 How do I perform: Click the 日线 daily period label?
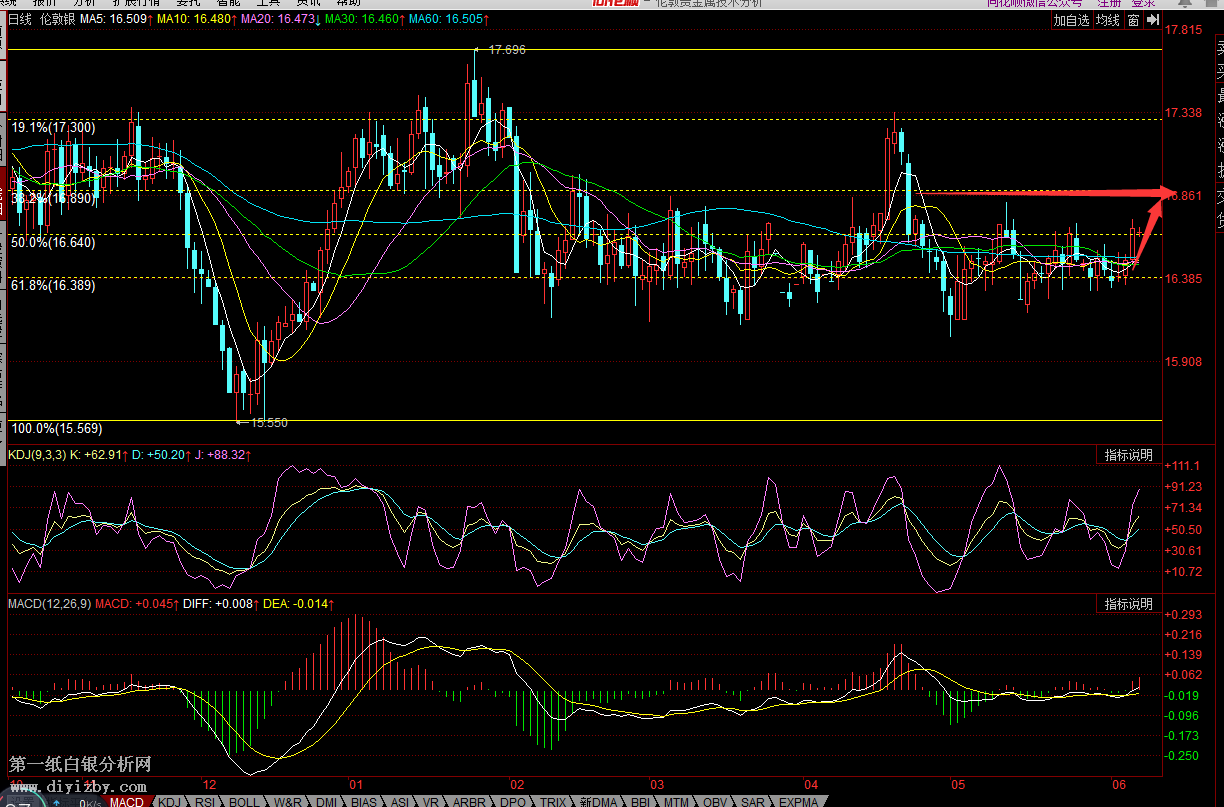pos(20,19)
